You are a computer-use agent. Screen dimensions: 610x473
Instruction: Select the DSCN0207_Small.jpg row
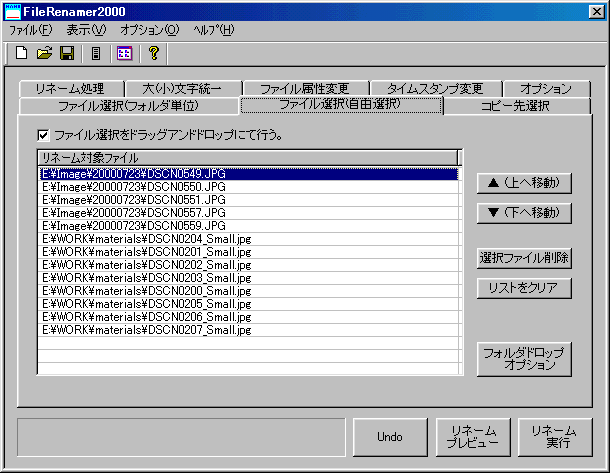coord(249,330)
